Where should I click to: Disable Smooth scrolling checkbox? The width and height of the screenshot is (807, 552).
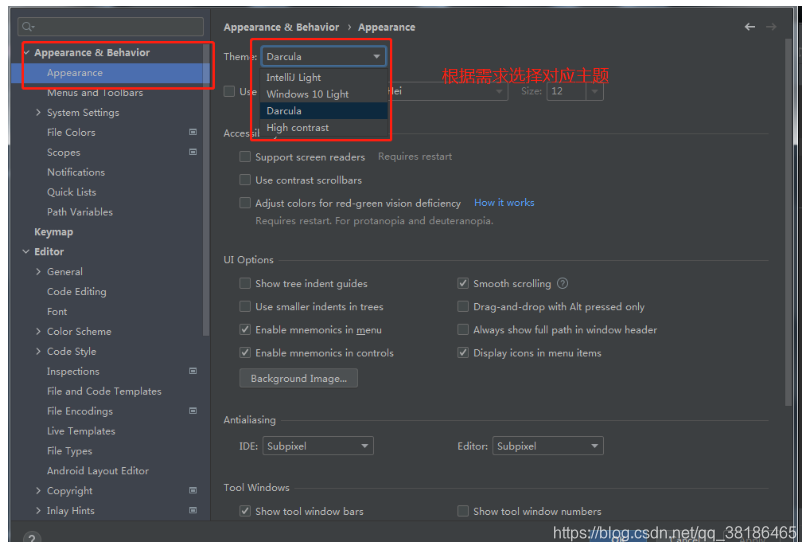(x=463, y=283)
